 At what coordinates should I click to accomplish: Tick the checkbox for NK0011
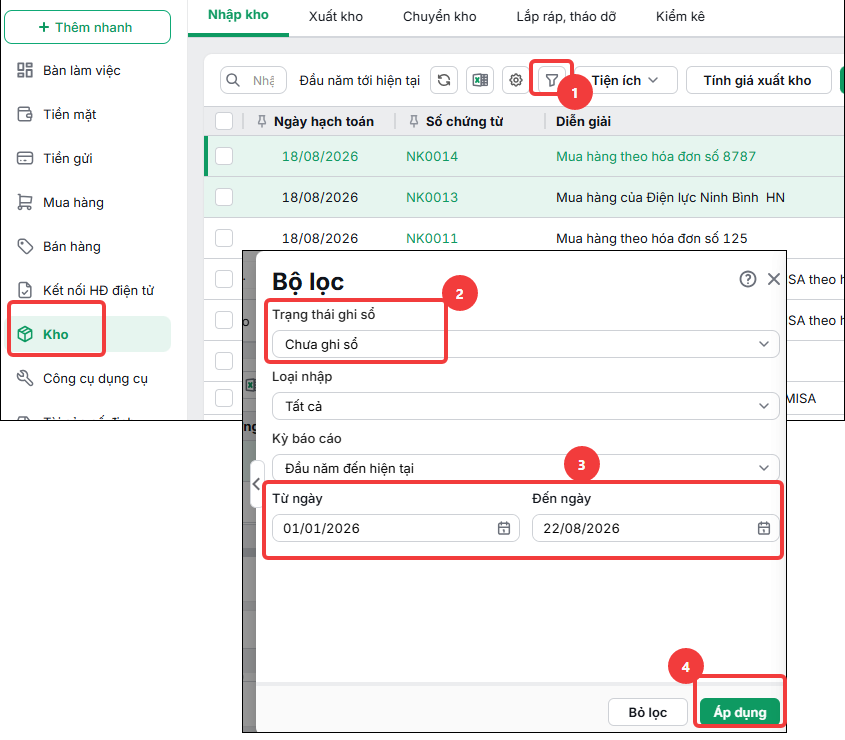(x=224, y=238)
